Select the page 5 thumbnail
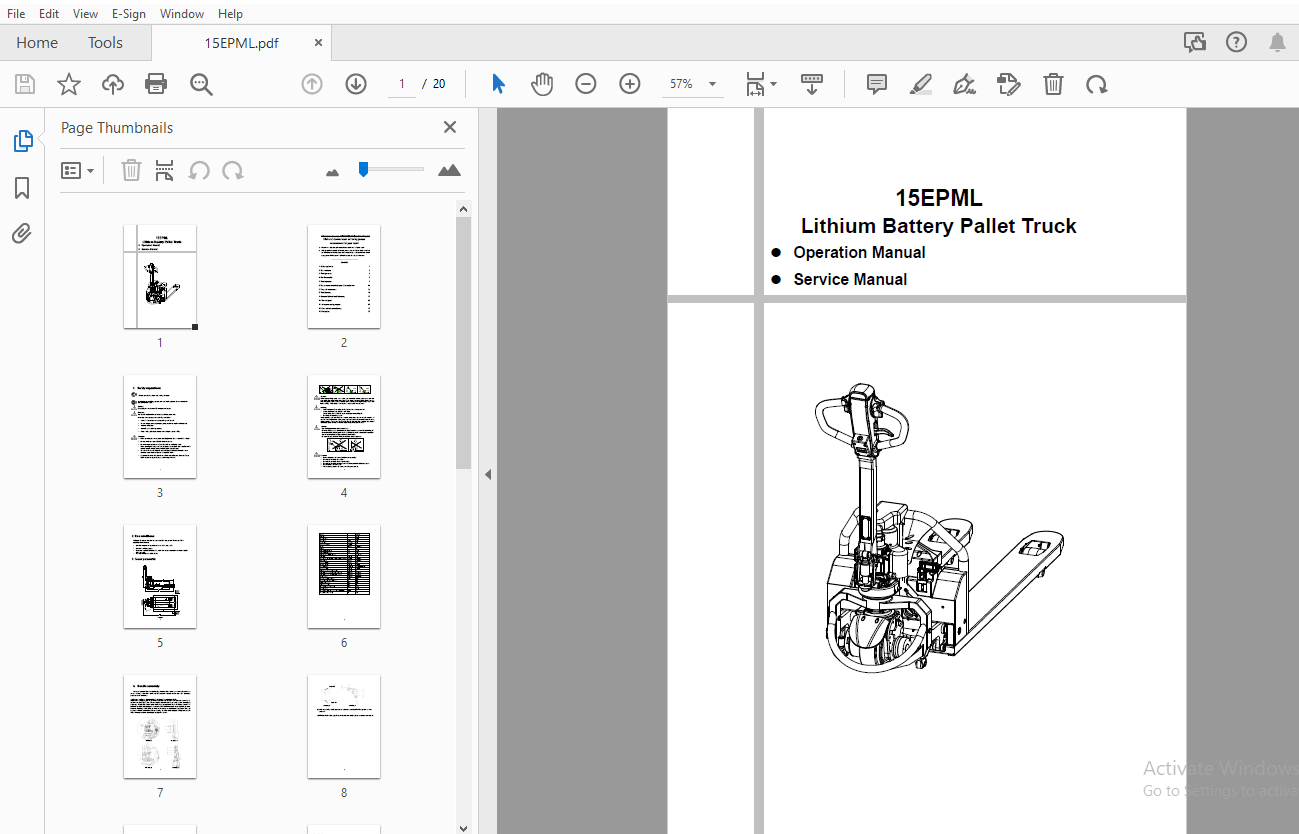1299x834 pixels. 160,577
